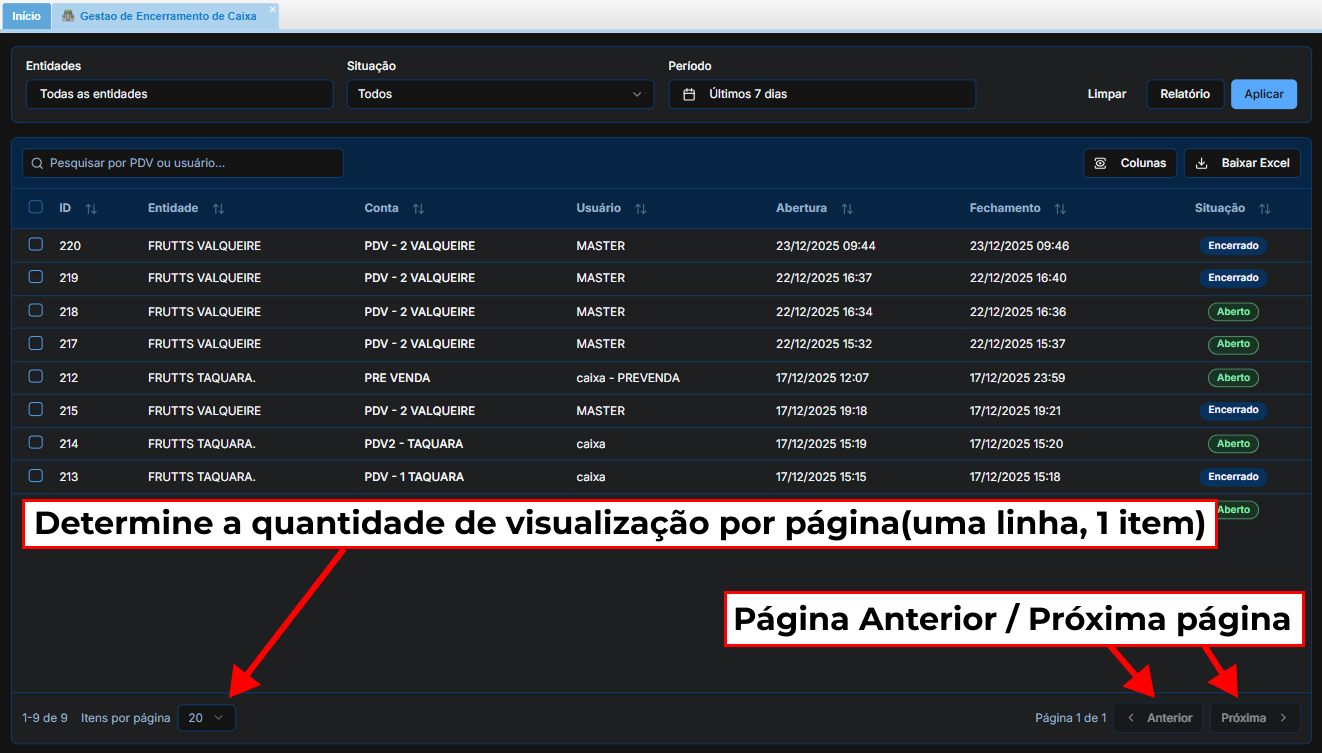Expand the Itens por página dropdown
The image size is (1322, 753).
coord(207,718)
